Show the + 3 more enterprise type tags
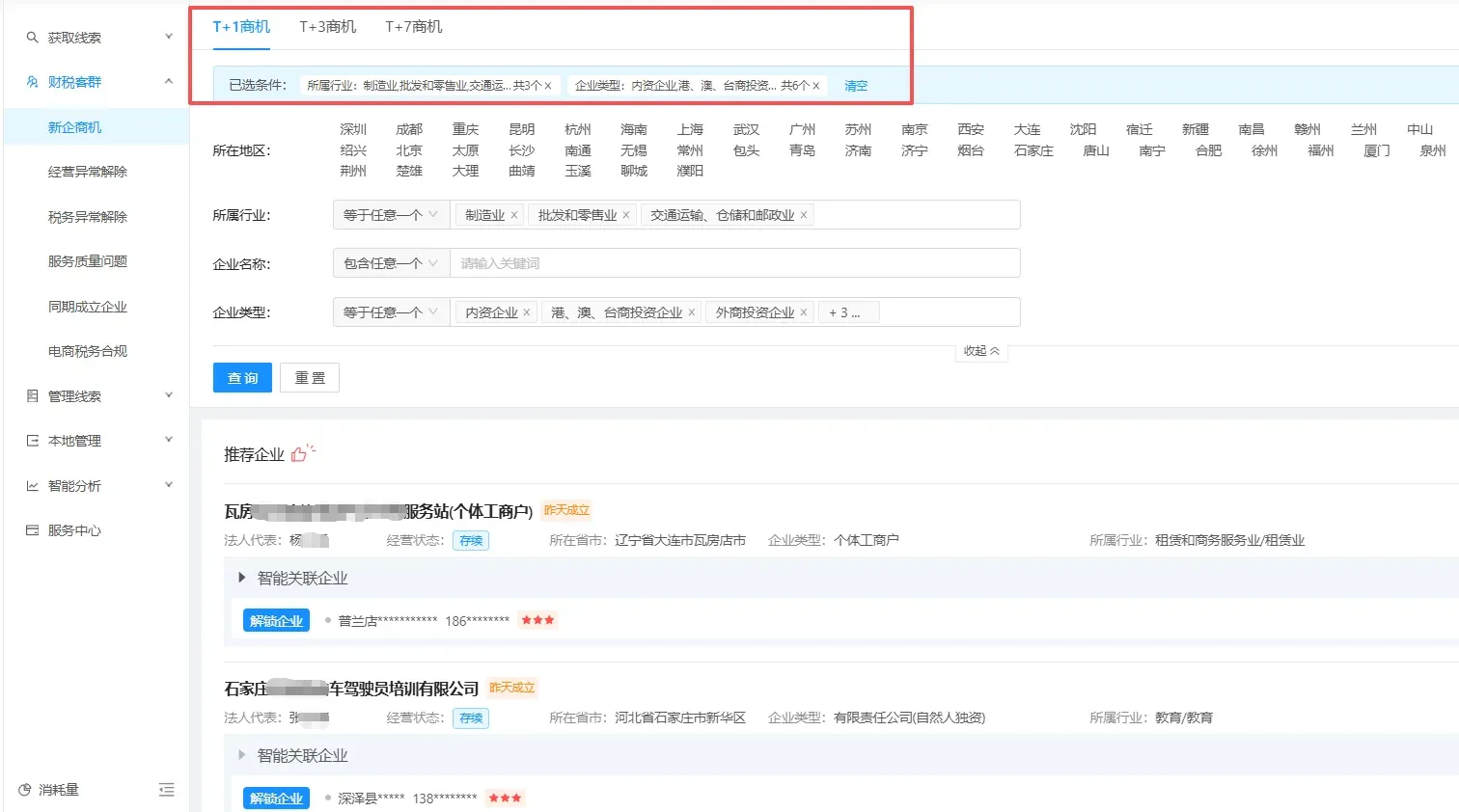Image resolution: width=1459 pixels, height=812 pixels. 848,312
